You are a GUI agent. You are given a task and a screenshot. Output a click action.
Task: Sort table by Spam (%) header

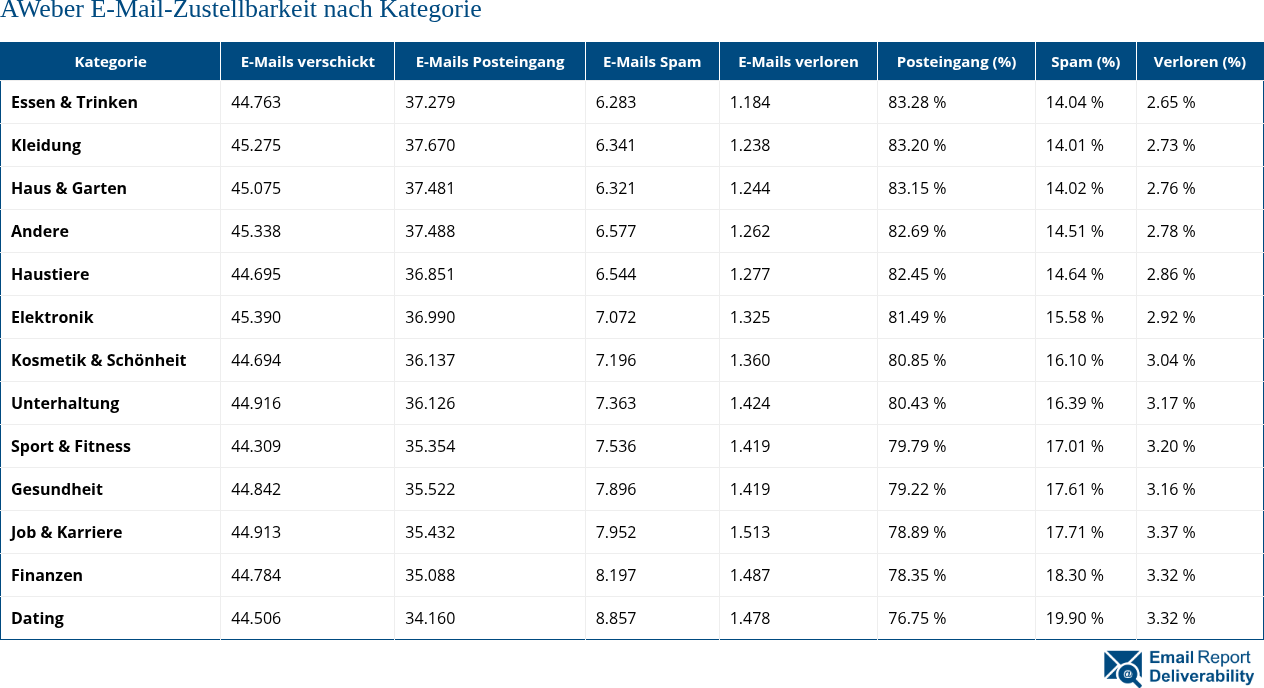pos(1085,62)
